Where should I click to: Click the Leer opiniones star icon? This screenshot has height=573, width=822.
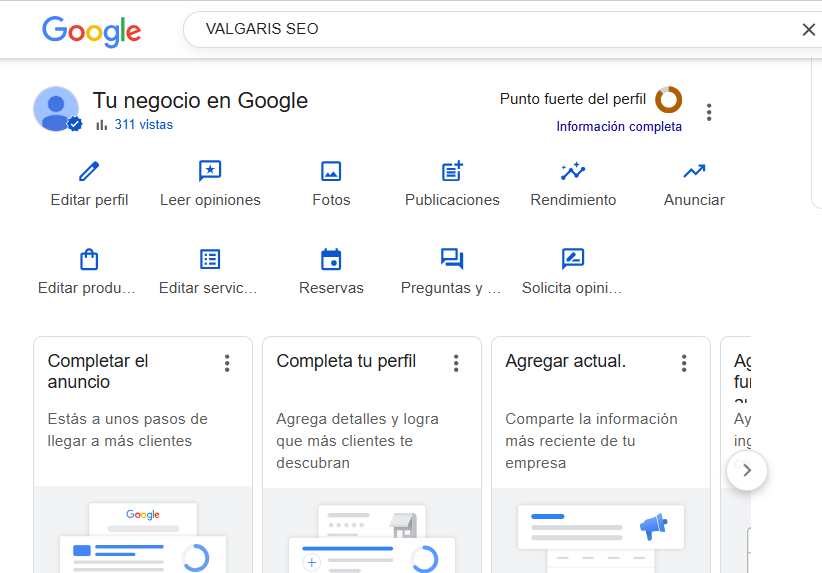click(x=210, y=171)
